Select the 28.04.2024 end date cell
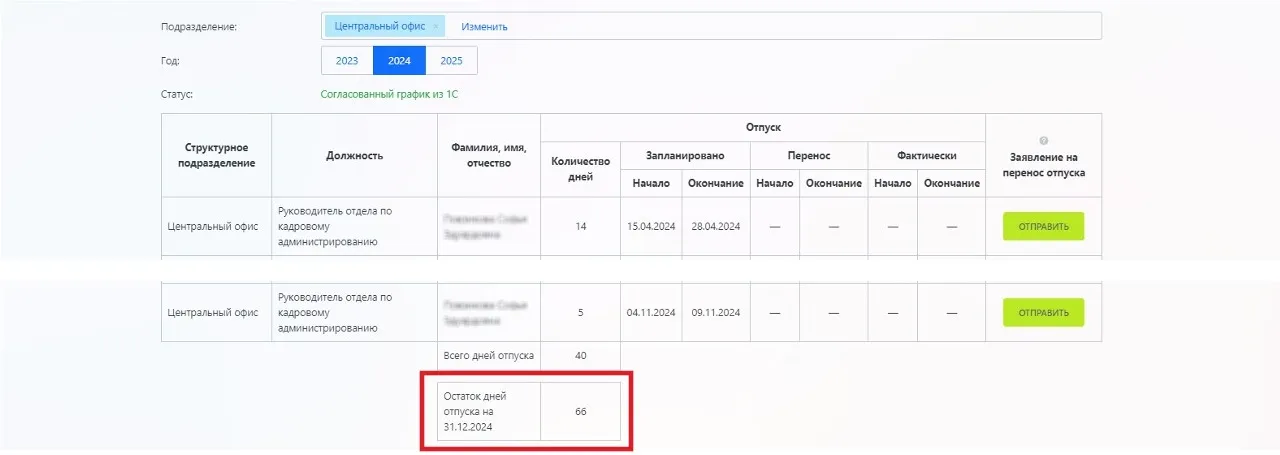The width and height of the screenshot is (1280, 455). (716, 227)
